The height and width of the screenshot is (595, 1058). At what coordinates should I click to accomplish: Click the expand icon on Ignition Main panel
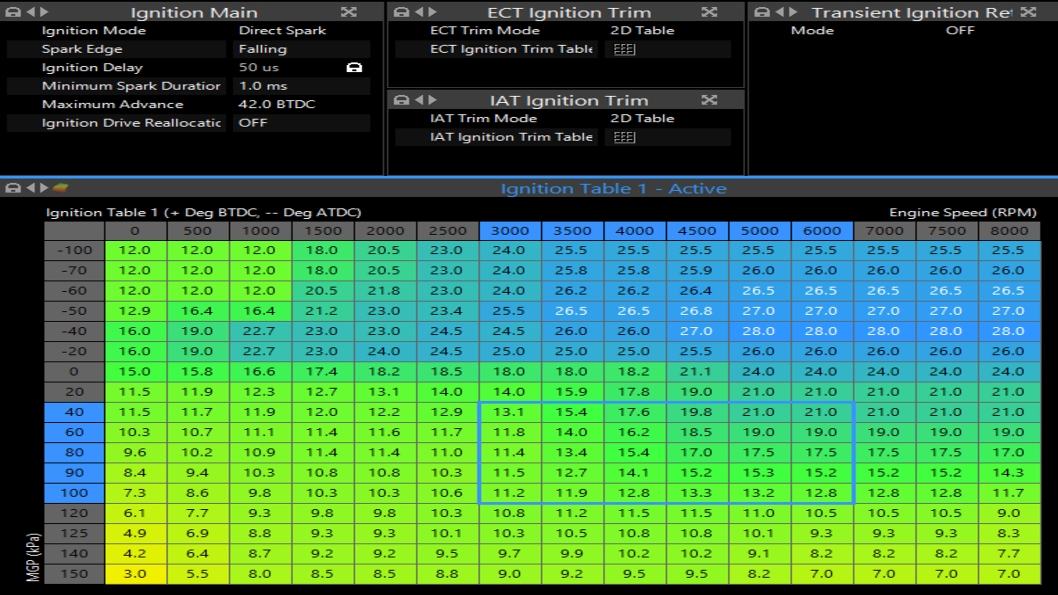[x=348, y=12]
